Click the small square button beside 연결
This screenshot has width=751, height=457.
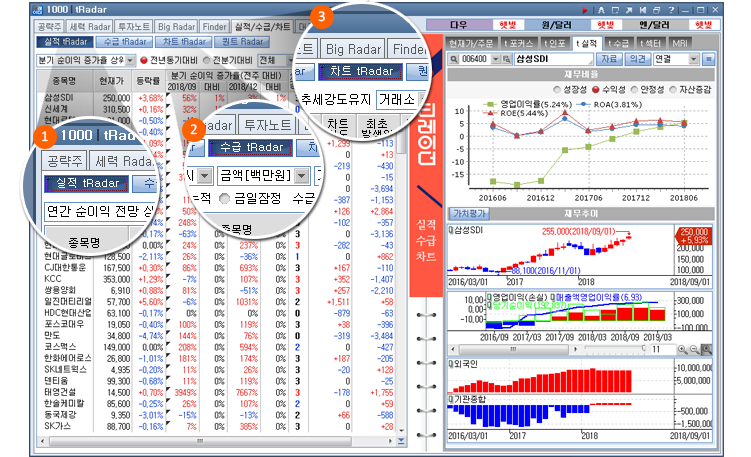click(708, 59)
